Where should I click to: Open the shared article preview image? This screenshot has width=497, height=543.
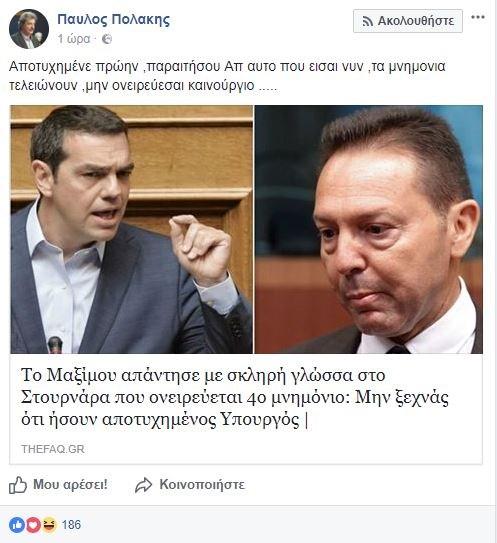point(246,229)
